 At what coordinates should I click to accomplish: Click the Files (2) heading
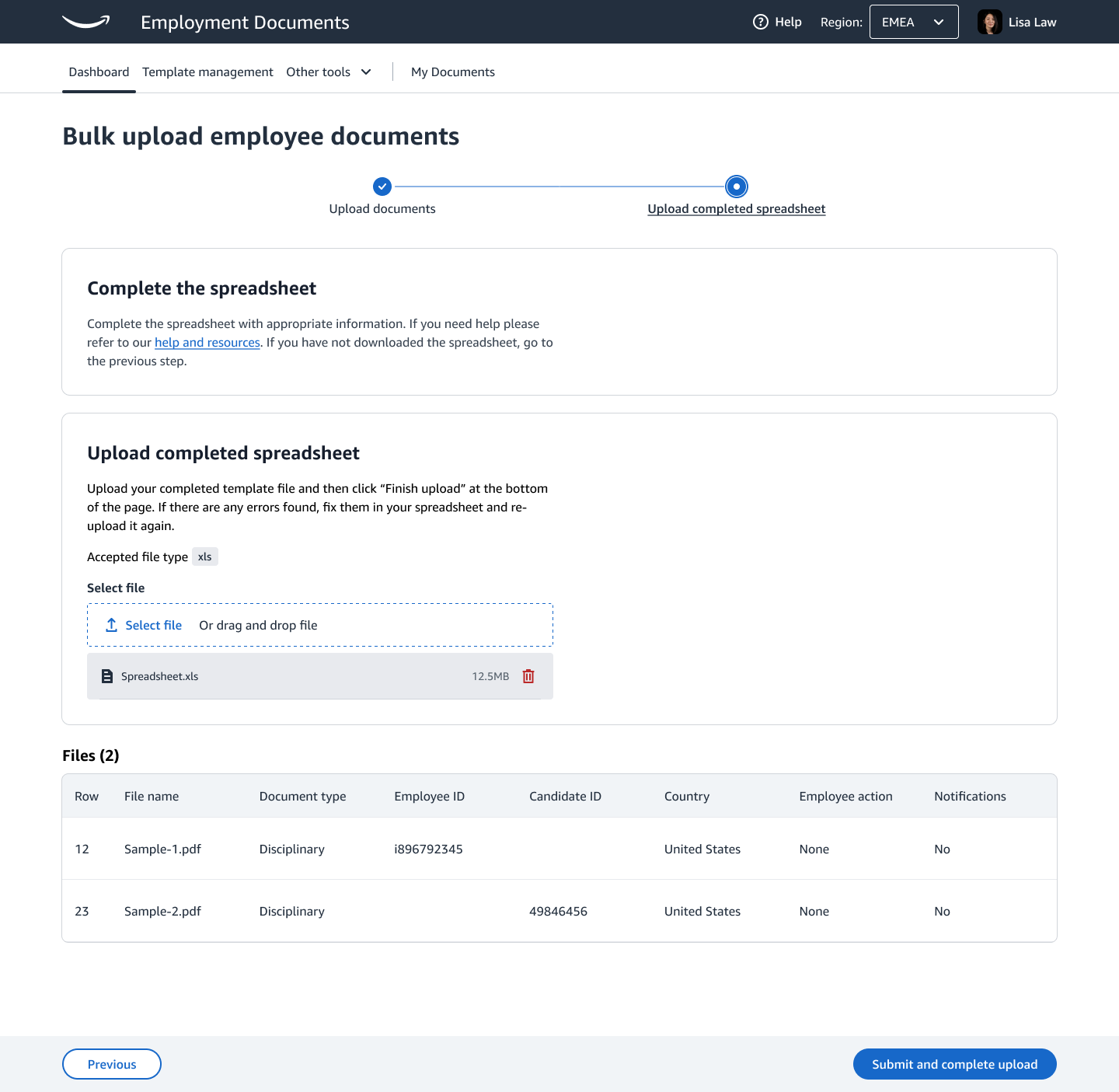pos(91,755)
